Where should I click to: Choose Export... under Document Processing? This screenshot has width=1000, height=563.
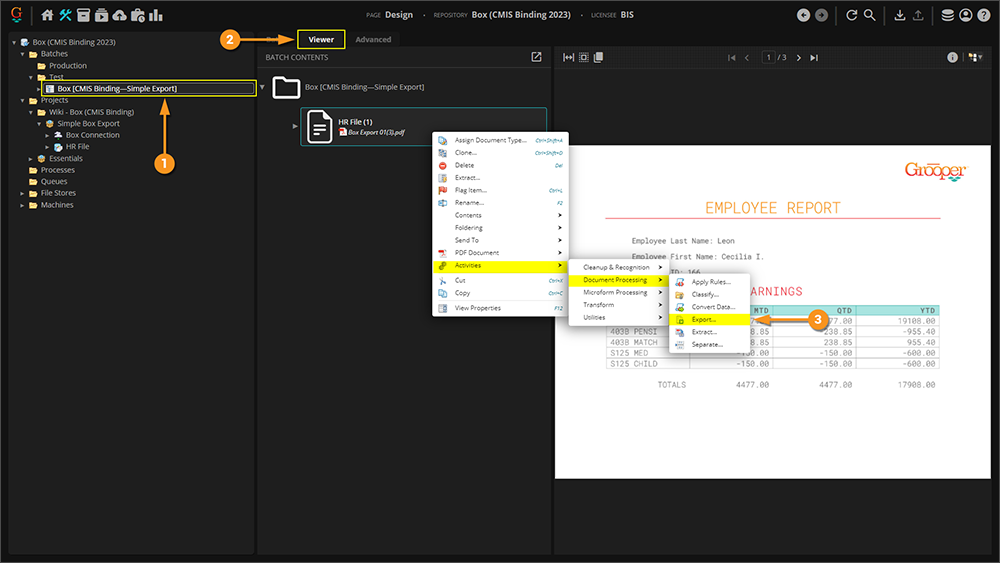pos(709,319)
